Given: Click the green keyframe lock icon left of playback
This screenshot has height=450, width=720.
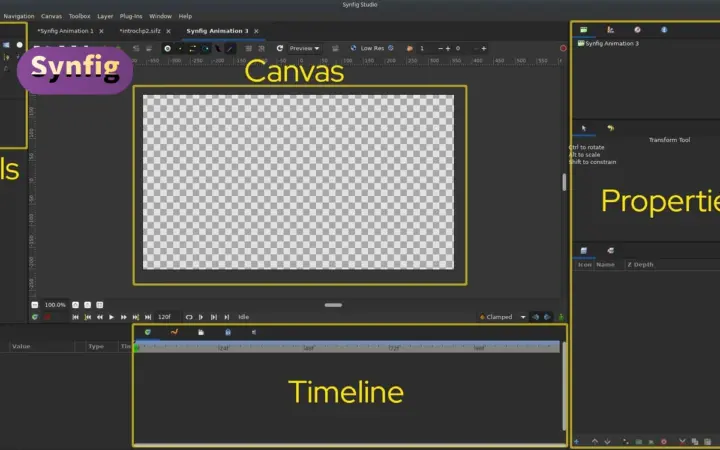Looking at the screenshot, I should (35, 317).
